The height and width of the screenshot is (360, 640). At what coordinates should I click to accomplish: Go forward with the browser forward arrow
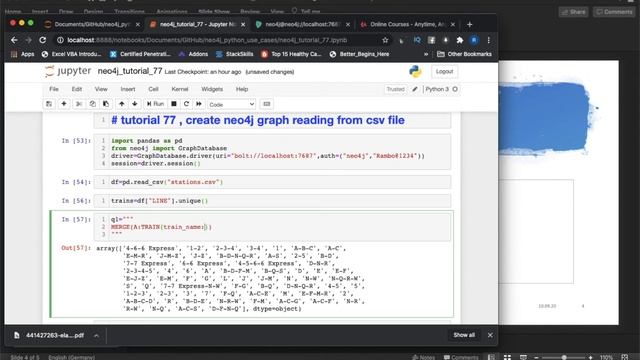28,40
